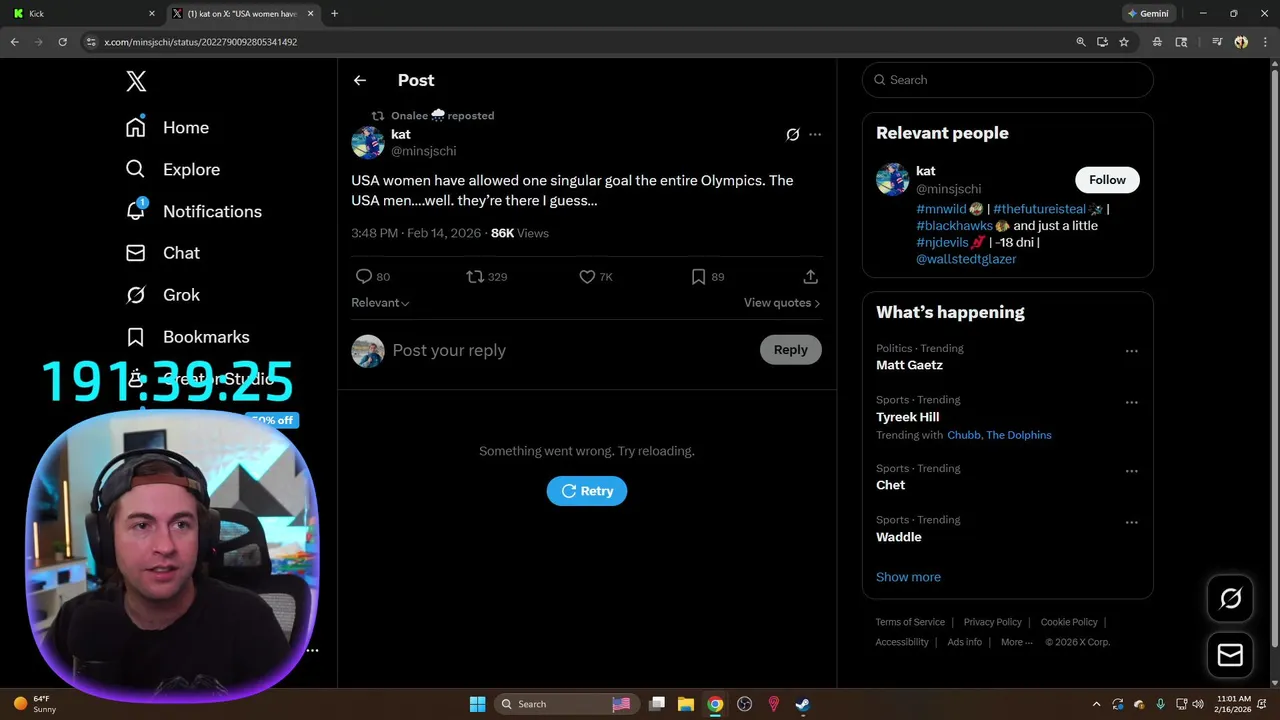Like the post with 7K likes
This screenshot has height=720, width=1280.
tap(587, 277)
